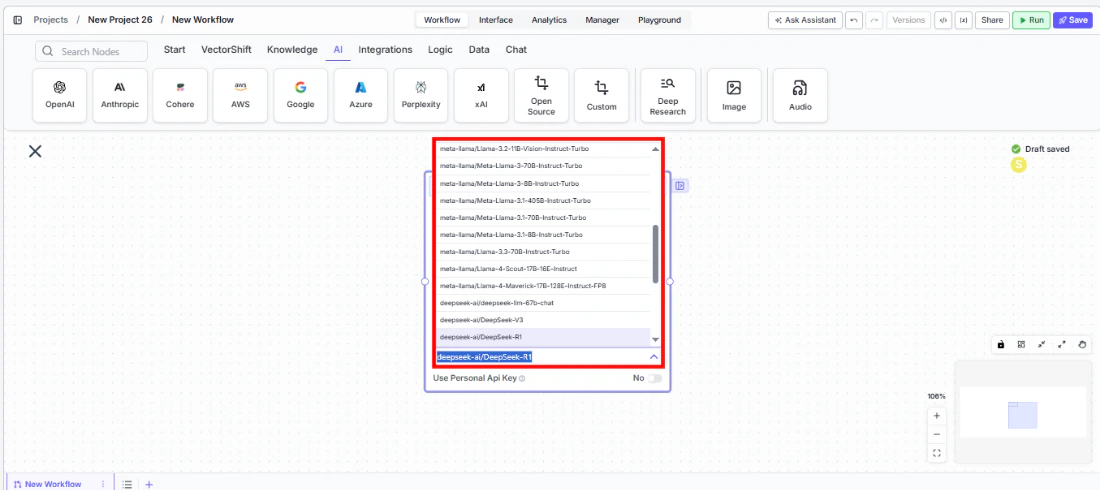Zoom in with the plus button
This screenshot has height=490, width=1100.
[x=937, y=416]
